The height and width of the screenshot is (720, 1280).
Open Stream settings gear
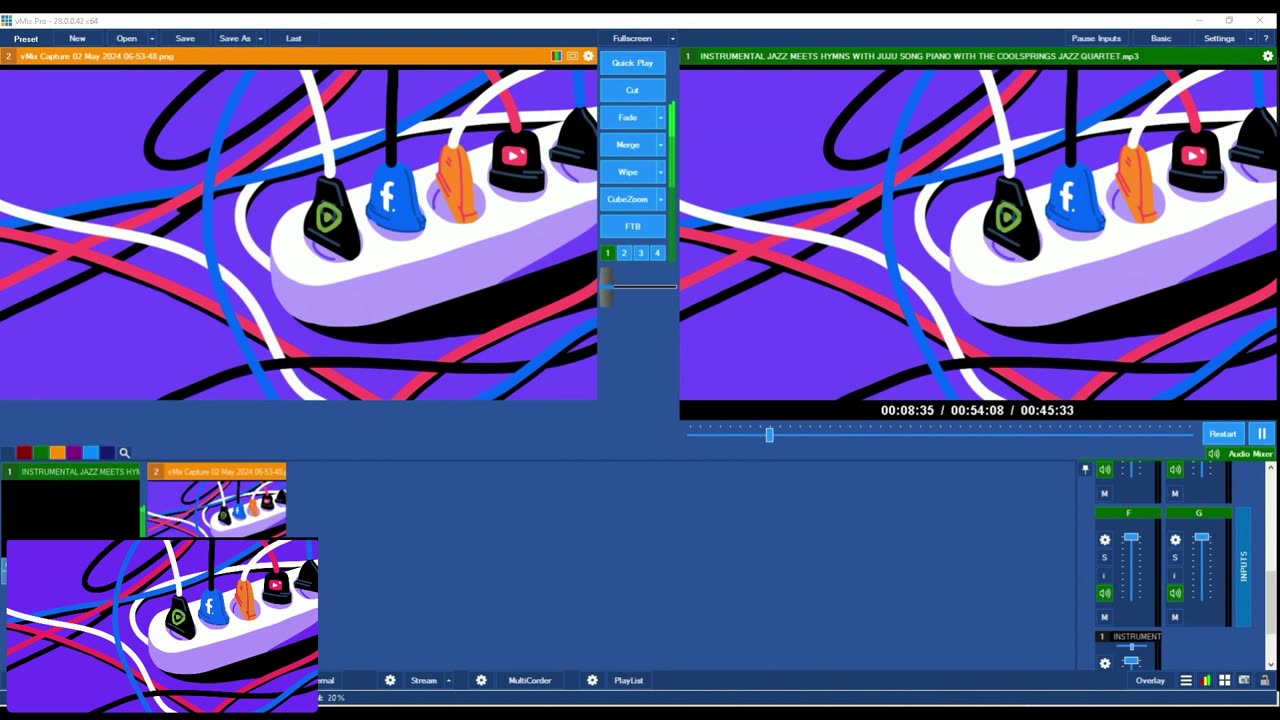(x=390, y=680)
